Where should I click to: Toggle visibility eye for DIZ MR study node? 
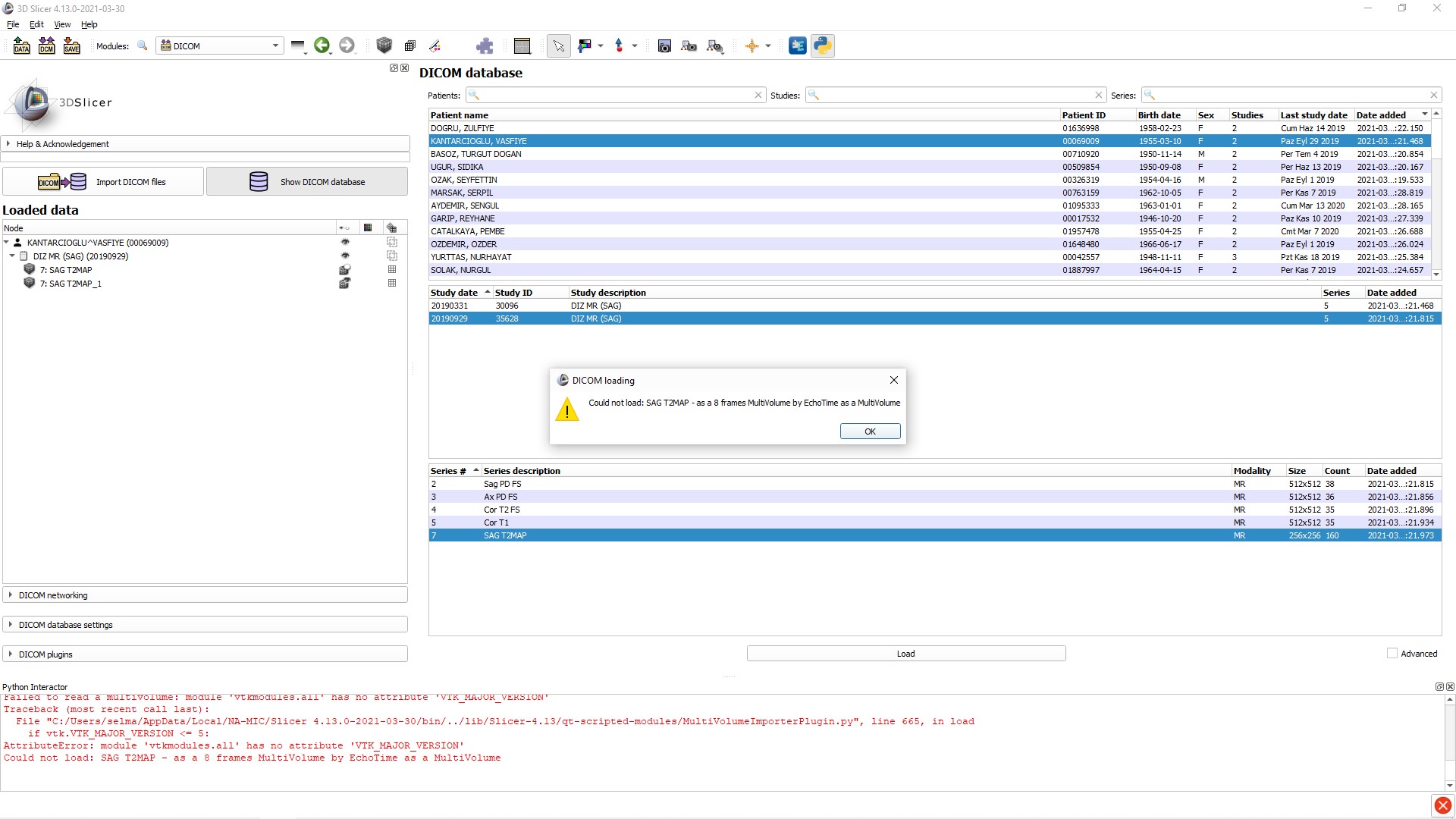pyautogui.click(x=345, y=256)
